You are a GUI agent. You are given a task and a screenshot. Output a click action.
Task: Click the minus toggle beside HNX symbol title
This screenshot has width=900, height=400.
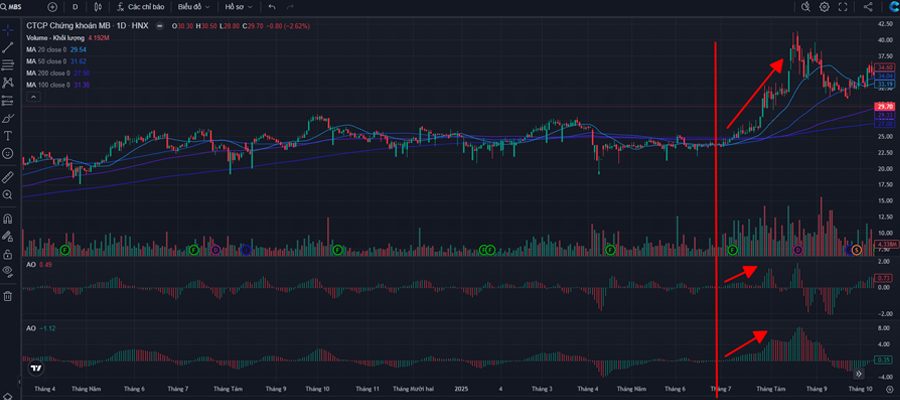pyautogui.click(x=159, y=26)
